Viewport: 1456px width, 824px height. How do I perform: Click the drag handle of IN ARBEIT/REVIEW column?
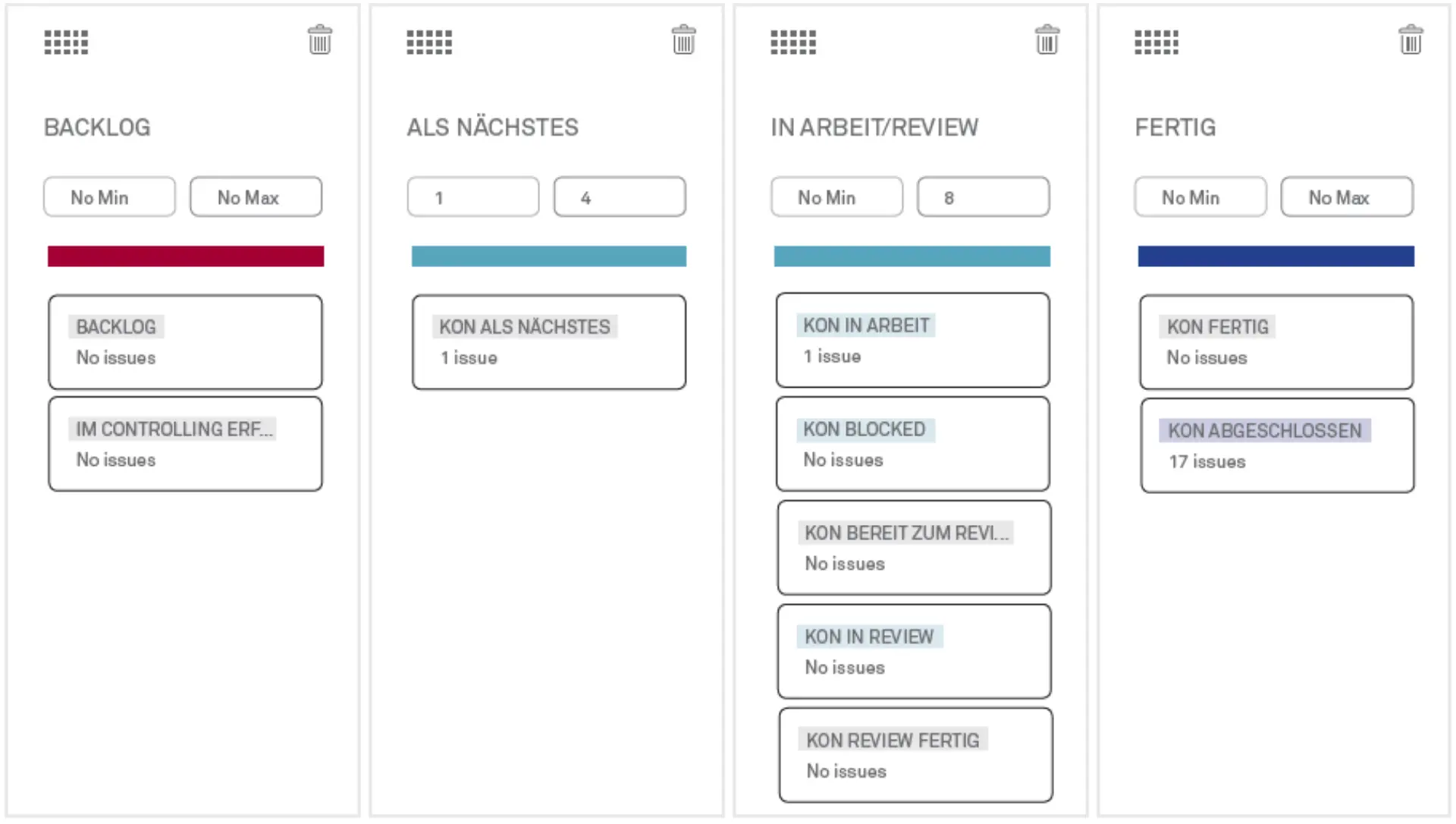click(x=793, y=42)
